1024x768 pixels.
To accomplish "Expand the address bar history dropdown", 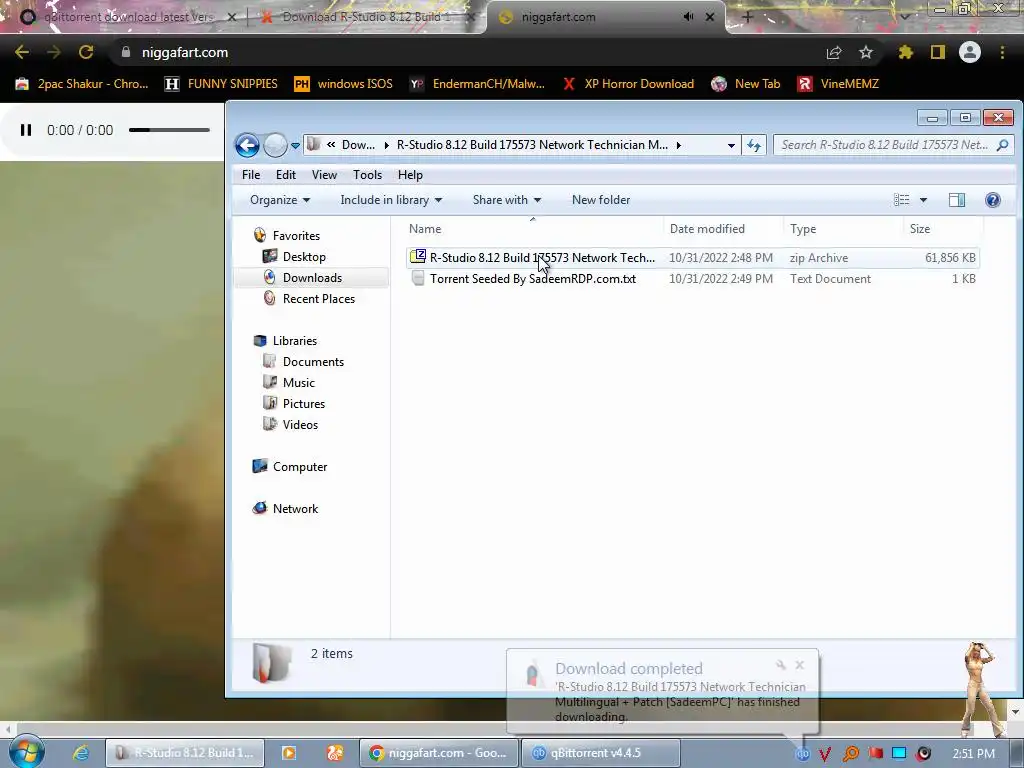I will [x=731, y=146].
